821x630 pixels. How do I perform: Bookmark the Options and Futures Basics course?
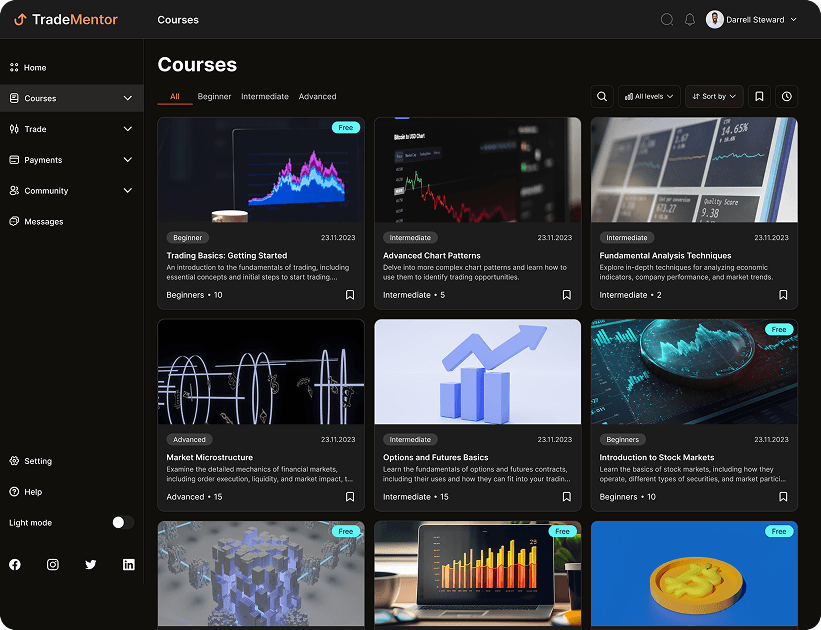click(x=567, y=496)
